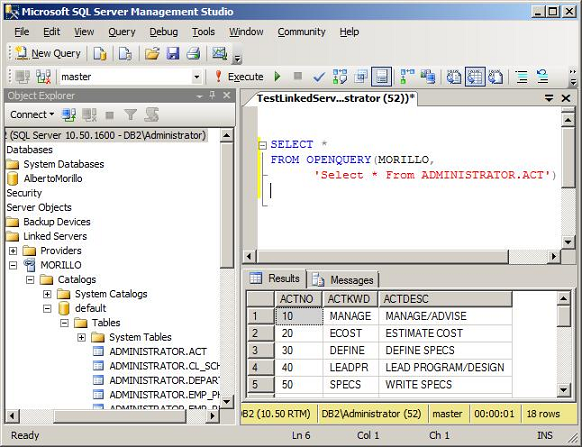Collapse the Tables folder node
582x447 pixels.
point(64,323)
